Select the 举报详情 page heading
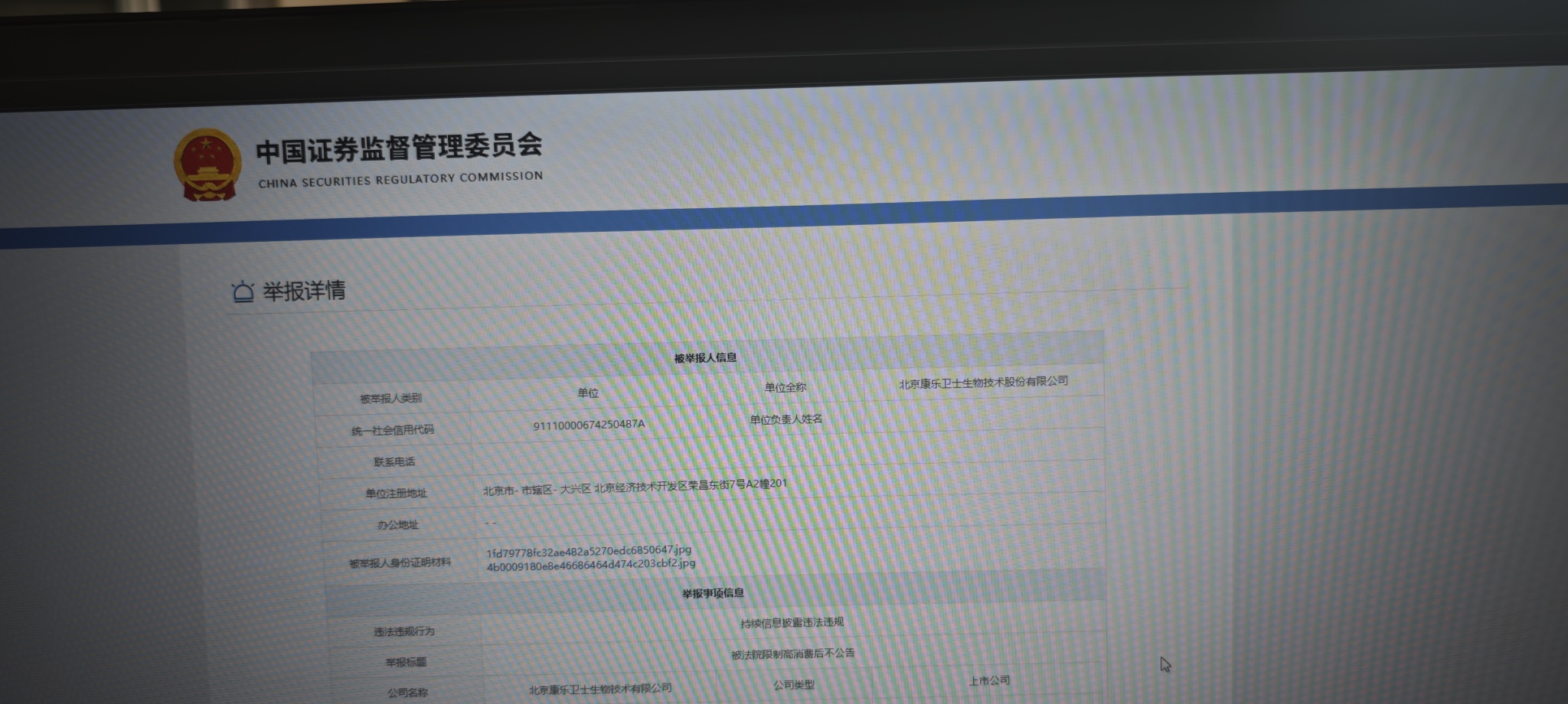 point(304,291)
